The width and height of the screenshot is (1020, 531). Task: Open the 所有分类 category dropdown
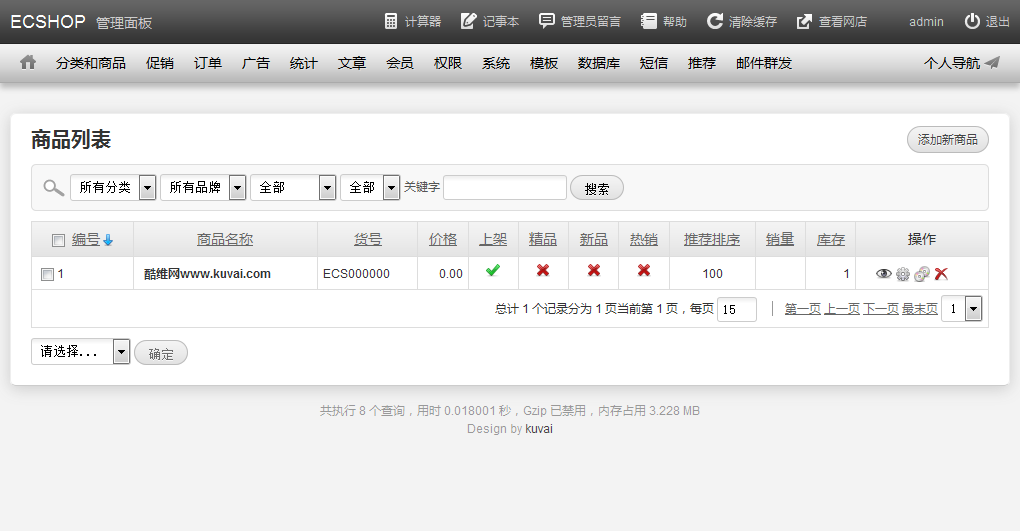pyautogui.click(x=113, y=187)
